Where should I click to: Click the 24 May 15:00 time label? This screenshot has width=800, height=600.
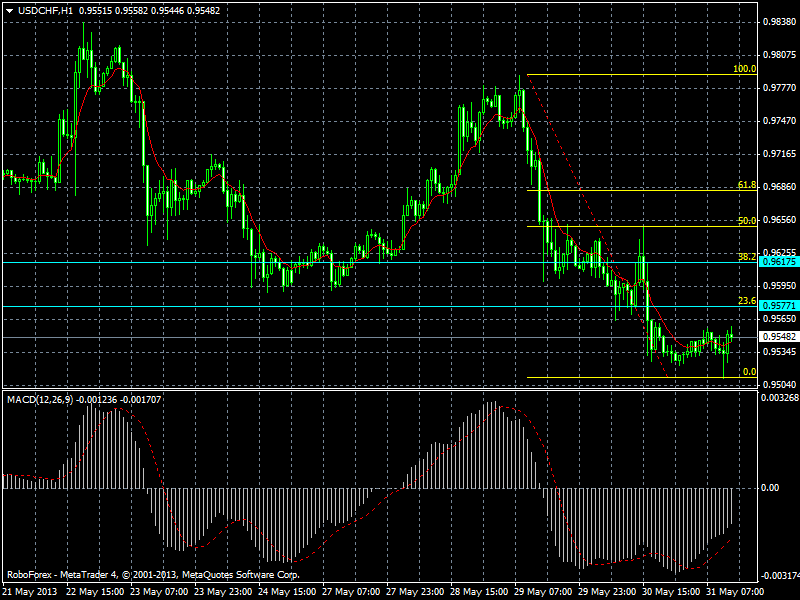click(287, 592)
